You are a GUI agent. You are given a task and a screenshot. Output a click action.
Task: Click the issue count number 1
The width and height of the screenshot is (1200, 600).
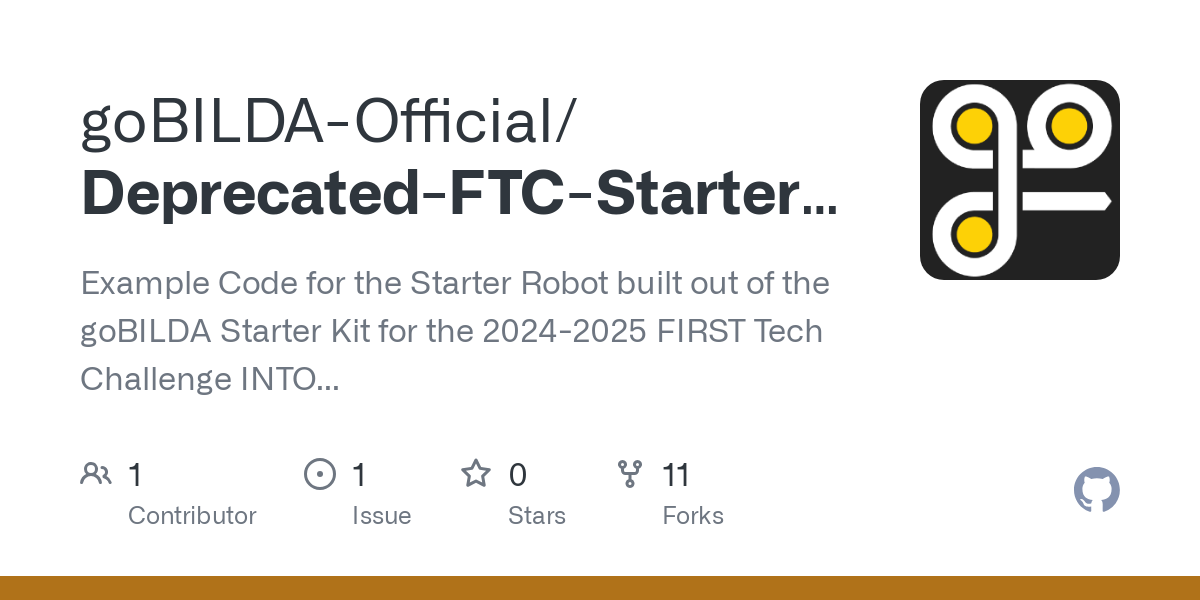tap(359, 475)
